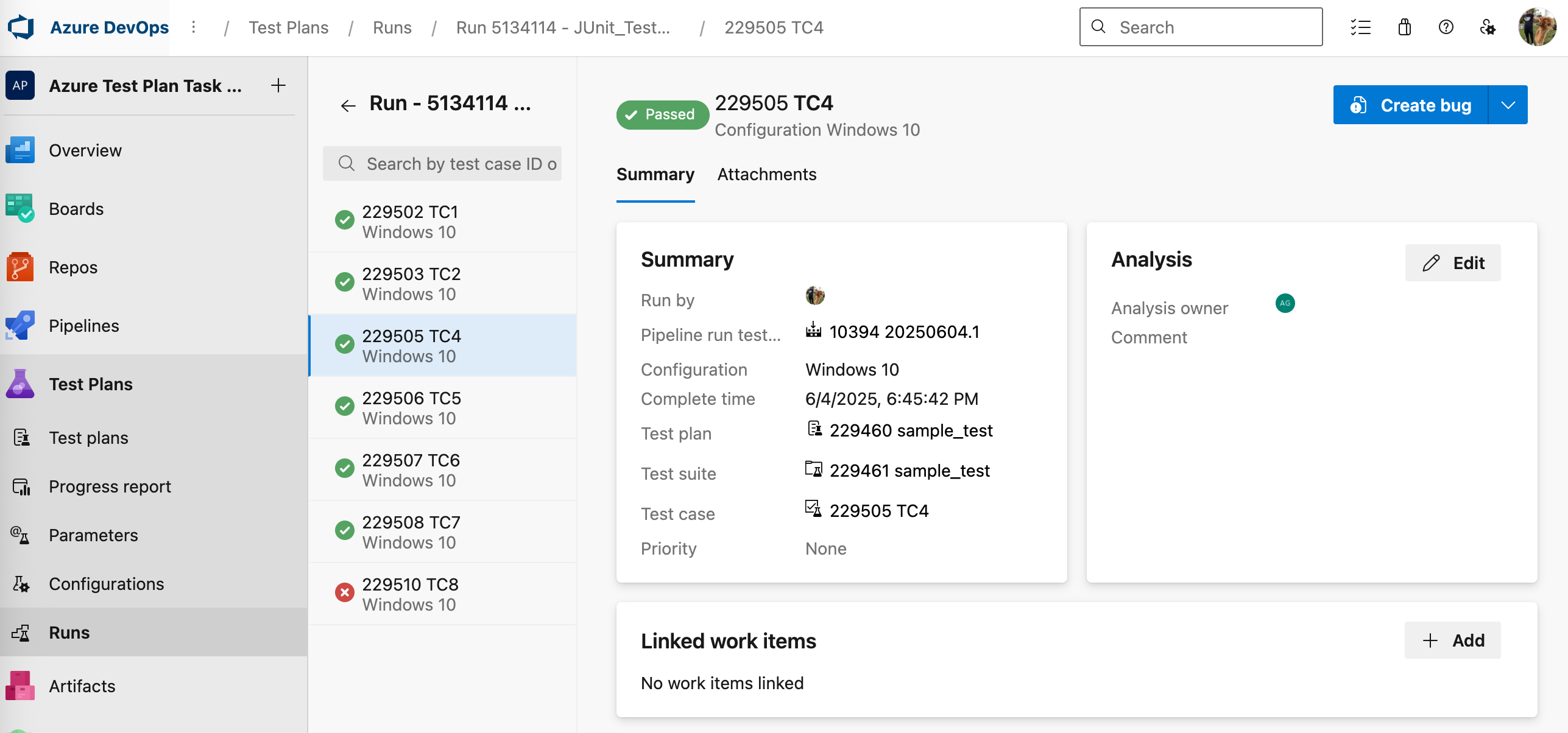Open the breadcrumb ellipsis menu

click(194, 27)
